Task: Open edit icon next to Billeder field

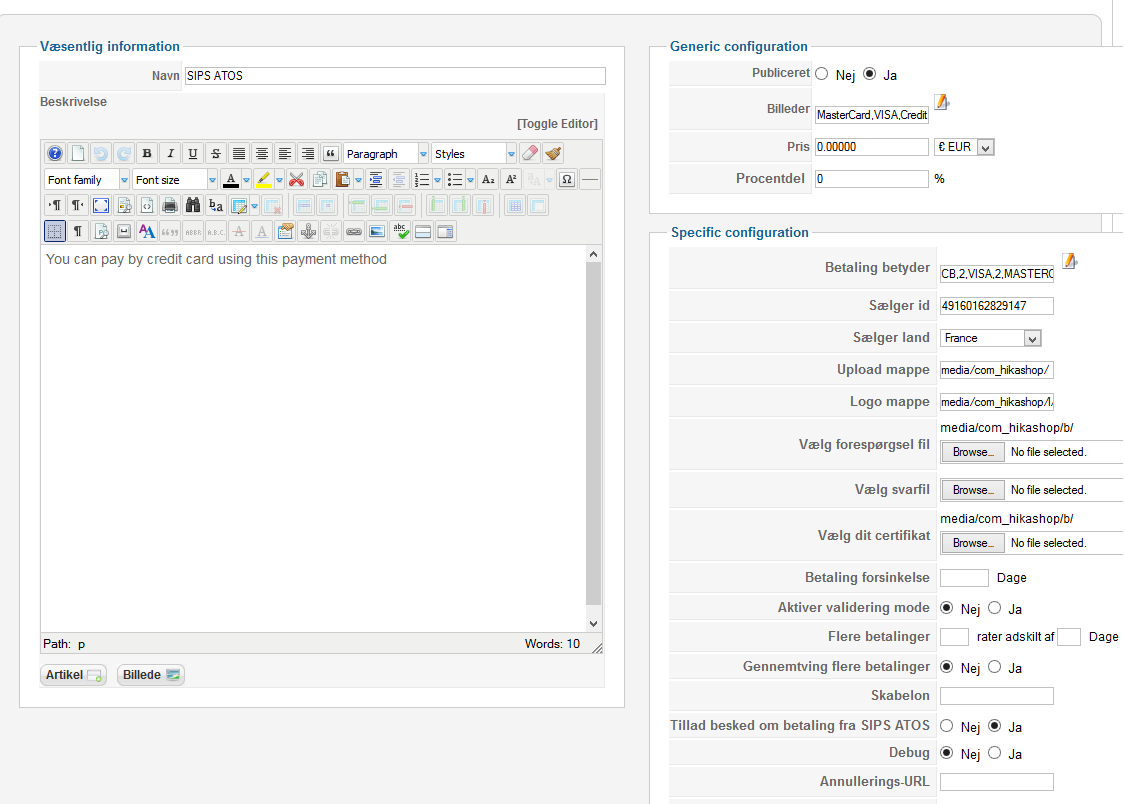Action: pos(942,102)
